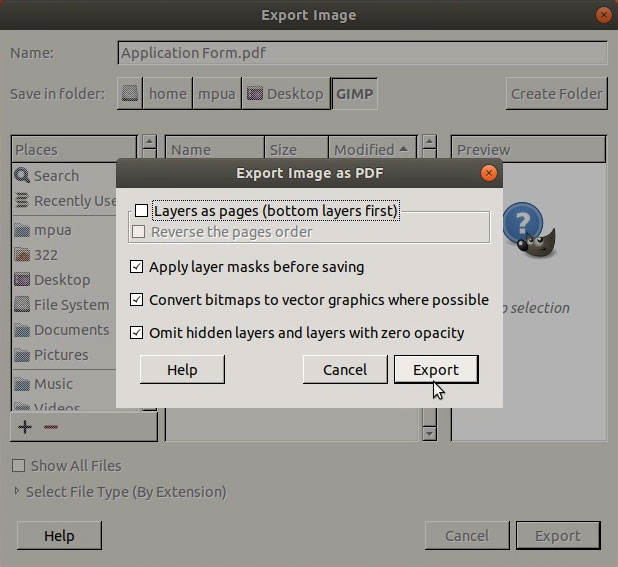This screenshot has height=567, width=618.
Task: Click the 322 home folder icon
Action: 22,255
